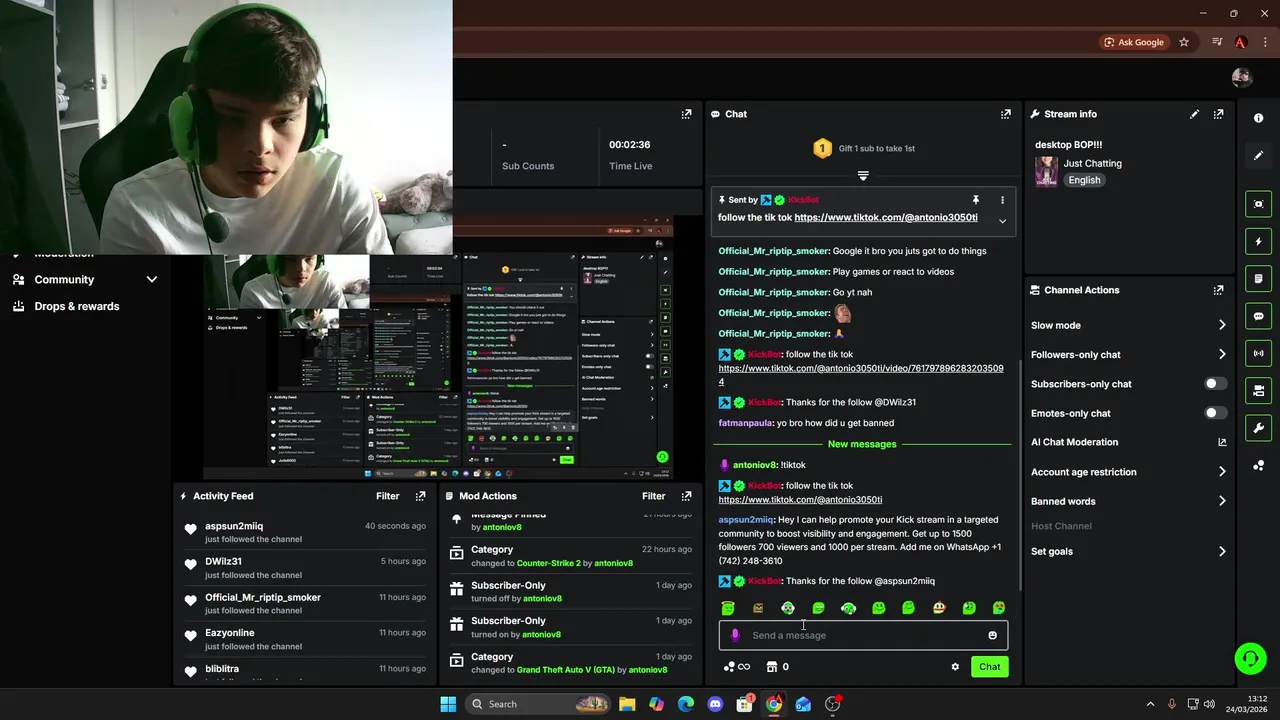Select Eazyonline in the Activity Feed

[230, 633]
